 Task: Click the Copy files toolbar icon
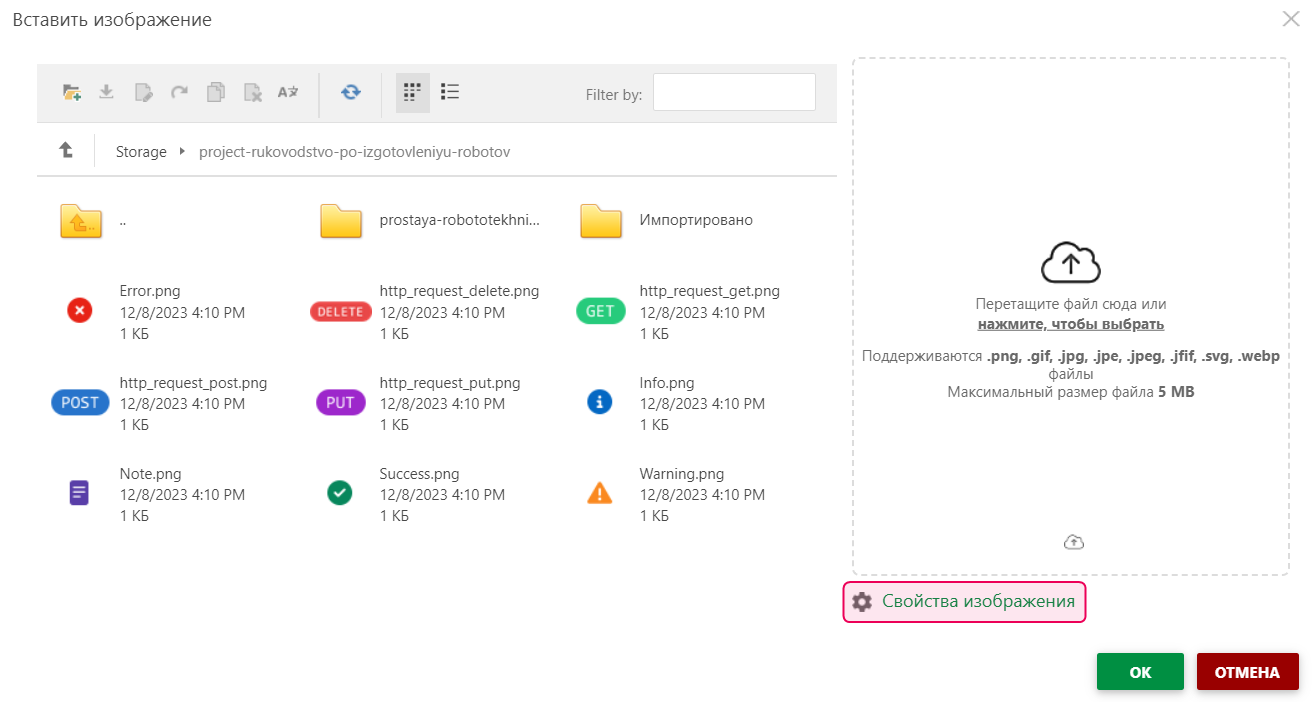215,92
